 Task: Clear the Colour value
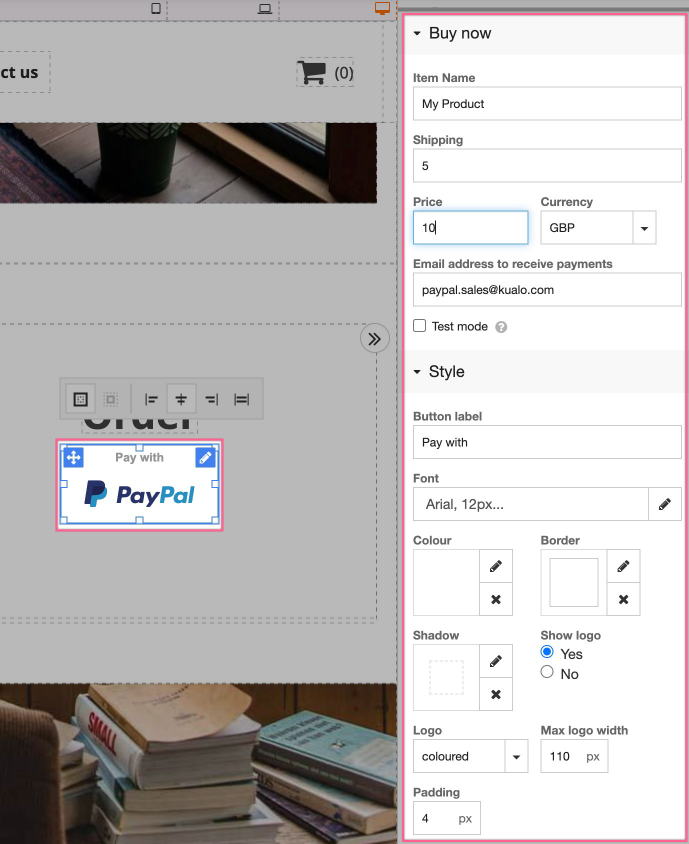tap(496, 599)
